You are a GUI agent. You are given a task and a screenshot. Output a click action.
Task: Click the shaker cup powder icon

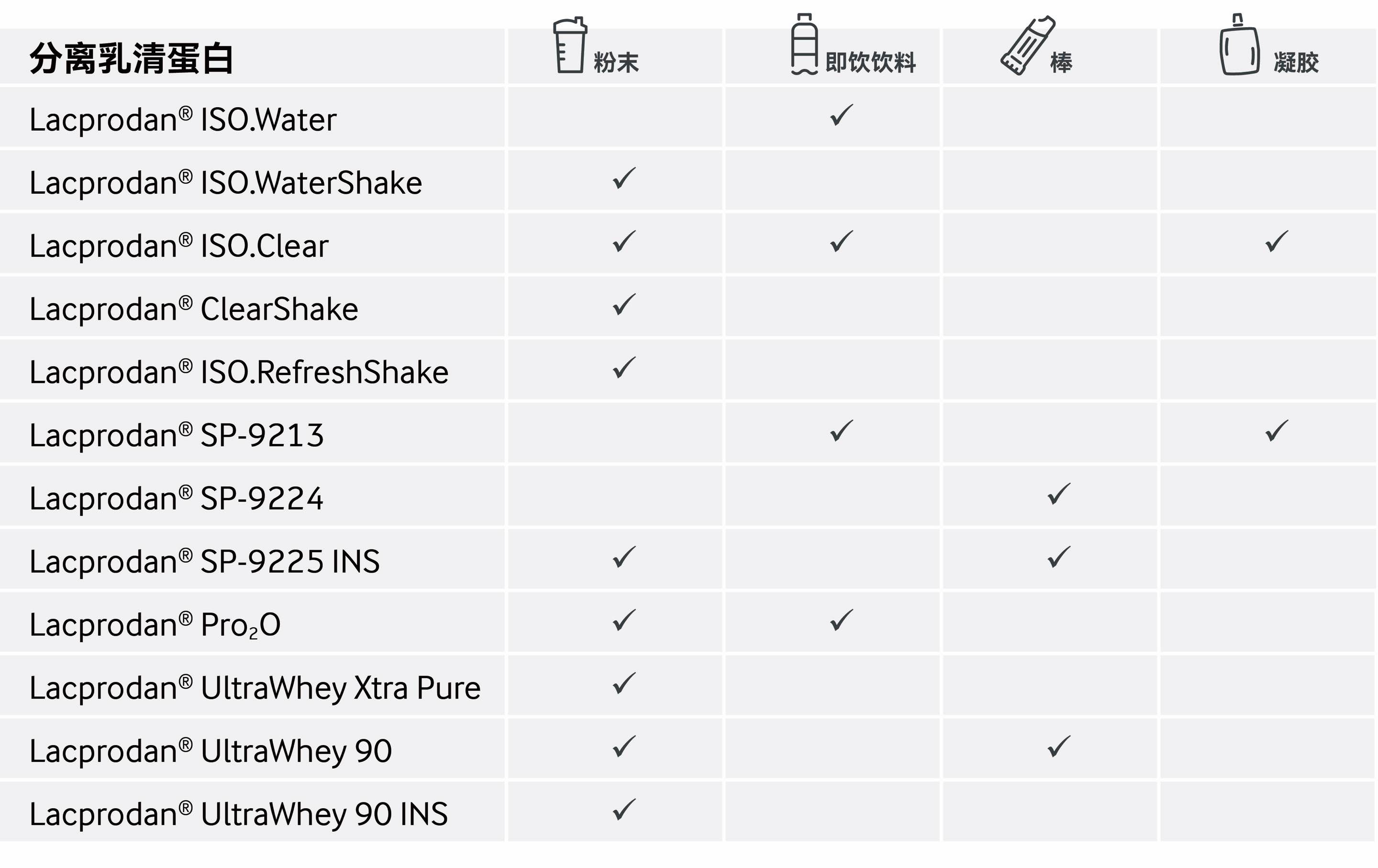(570, 45)
